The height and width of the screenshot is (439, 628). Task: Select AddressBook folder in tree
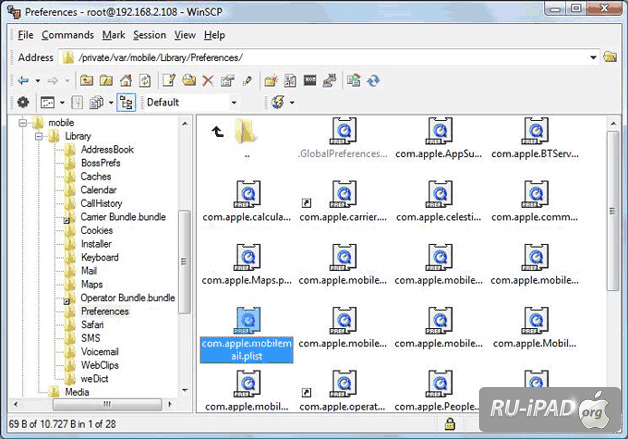pos(107,150)
